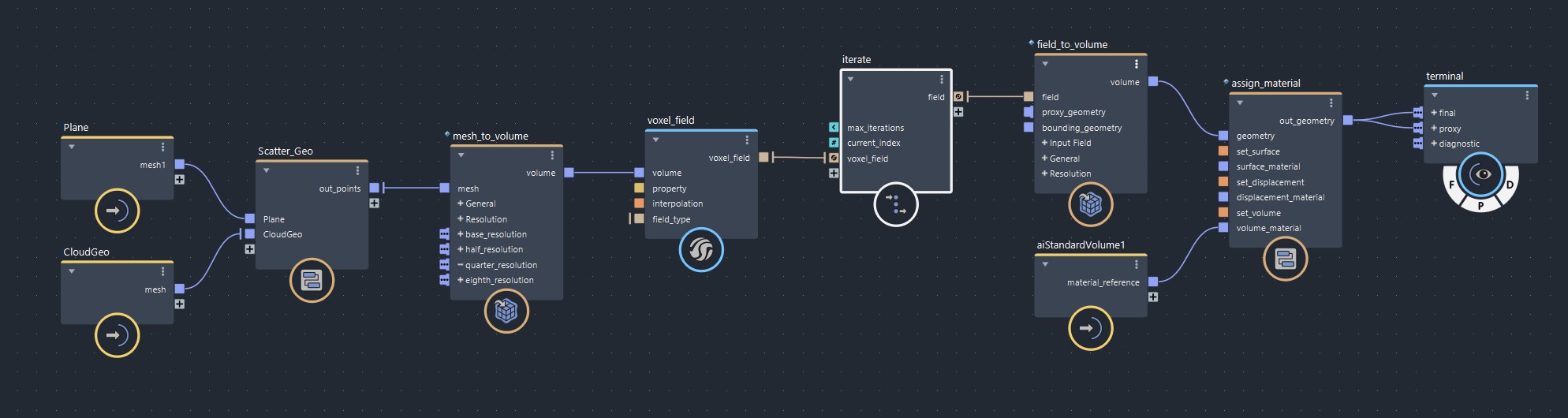
Task: Click the field_type label on voxel_field
Action: [671, 219]
